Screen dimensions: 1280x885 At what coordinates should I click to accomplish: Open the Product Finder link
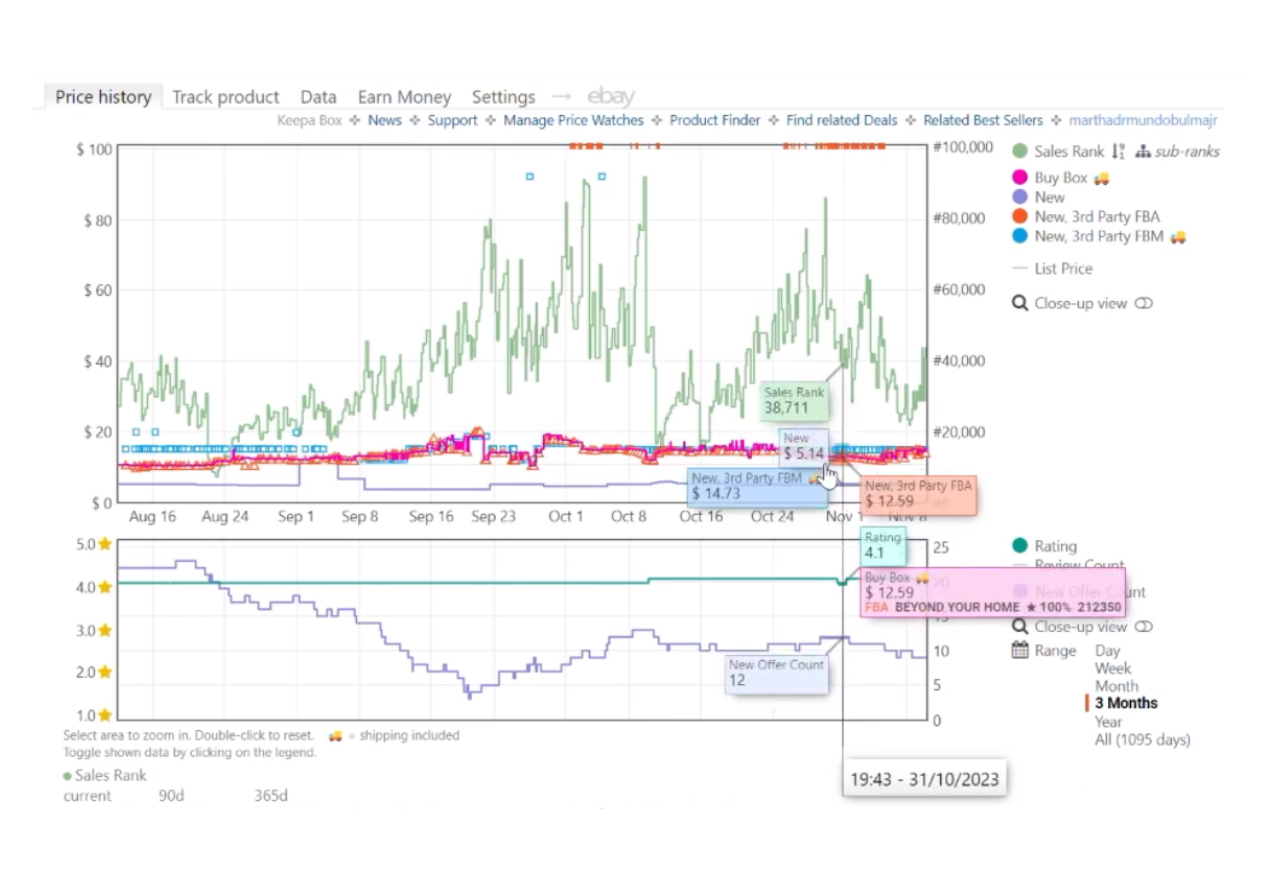coord(715,120)
